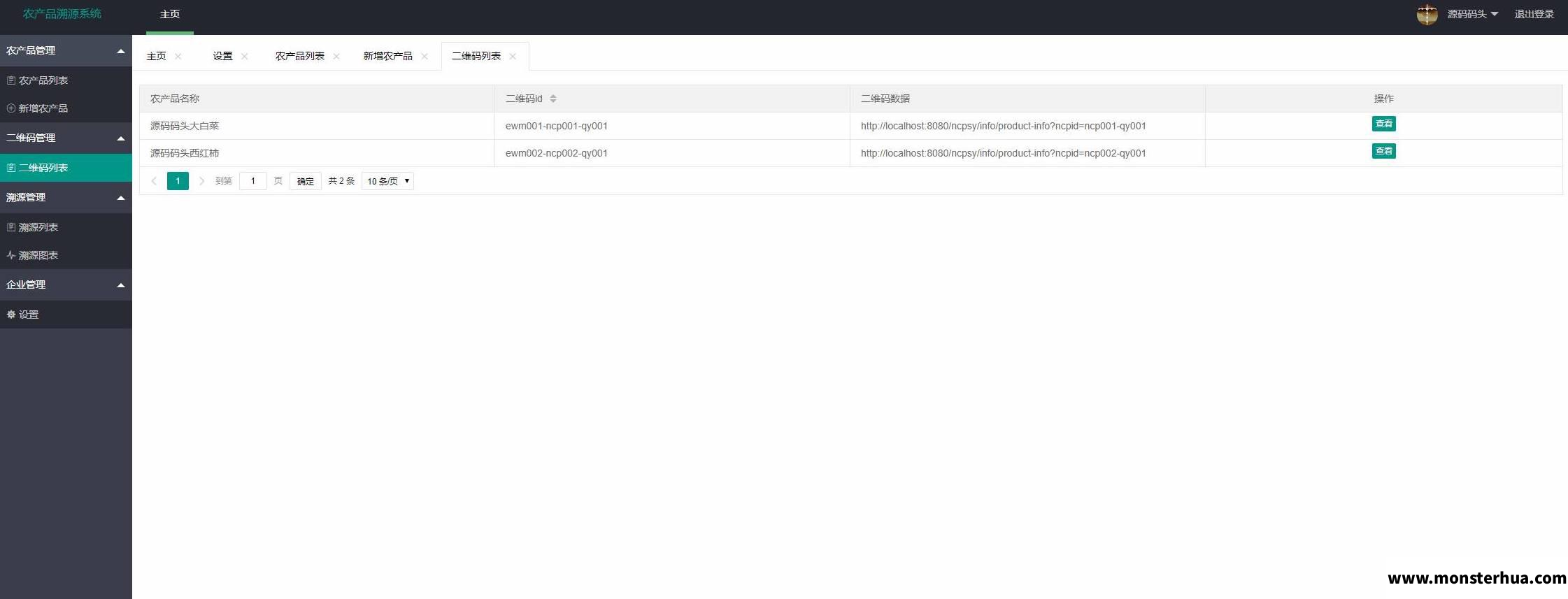Image resolution: width=1568 pixels, height=599 pixels.
Task: Select the 二维码列表 page tab
Action: [476, 56]
